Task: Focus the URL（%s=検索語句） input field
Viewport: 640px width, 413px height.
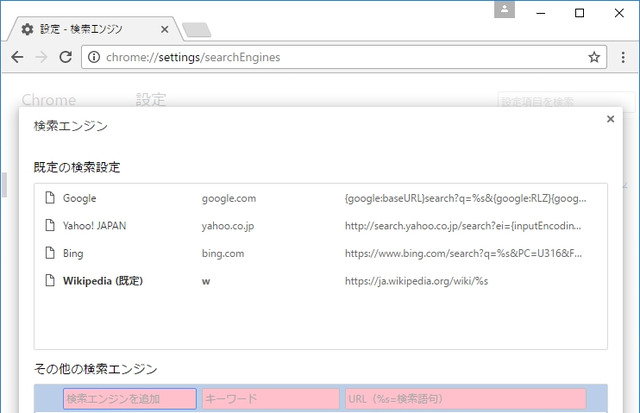Action: click(466, 399)
